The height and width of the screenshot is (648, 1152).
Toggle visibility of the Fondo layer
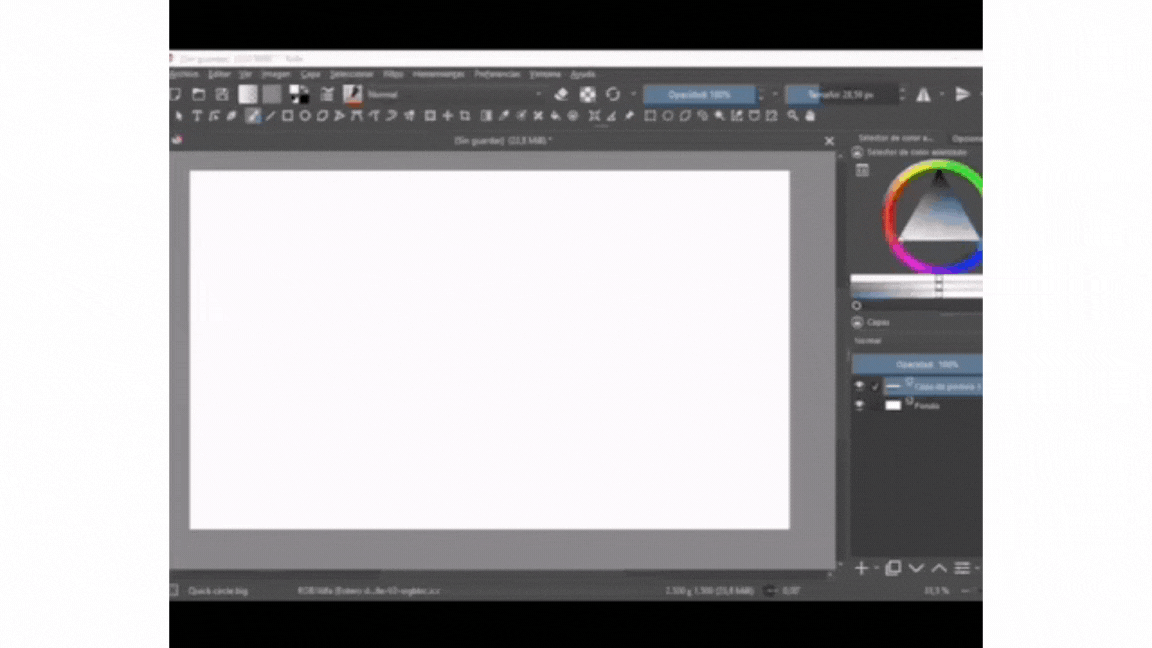(859, 405)
